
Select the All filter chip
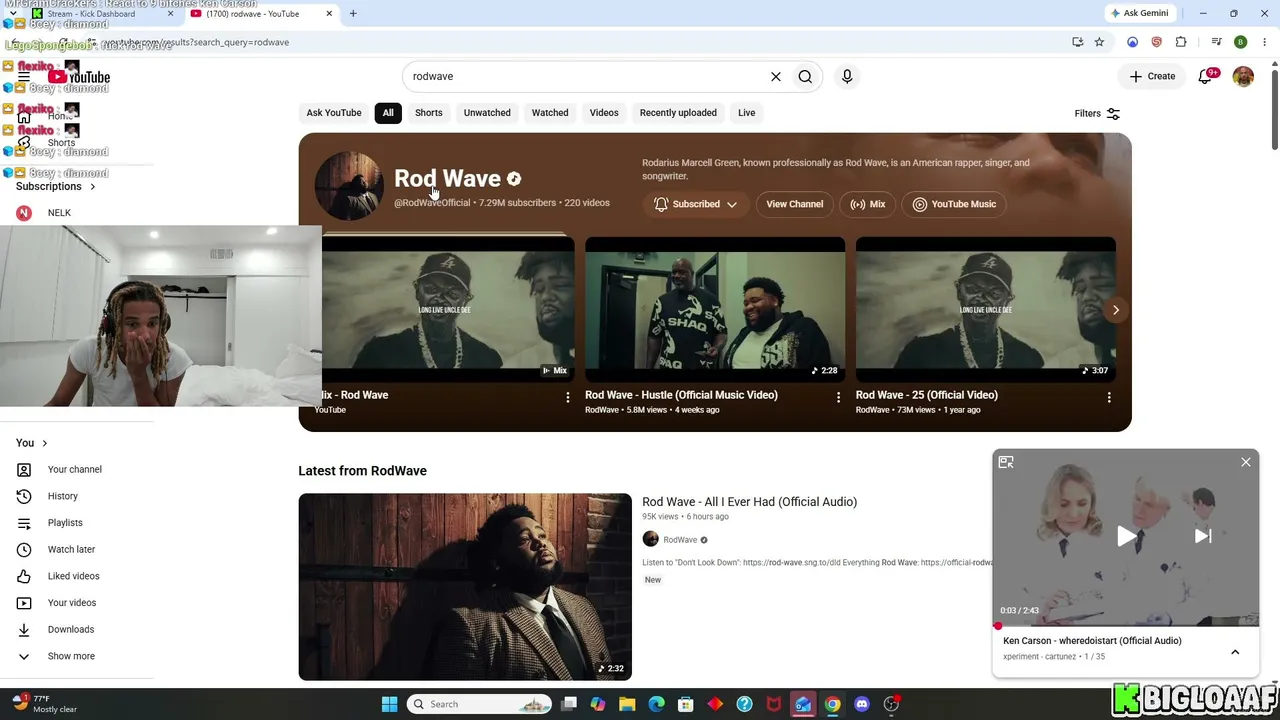pos(388,113)
